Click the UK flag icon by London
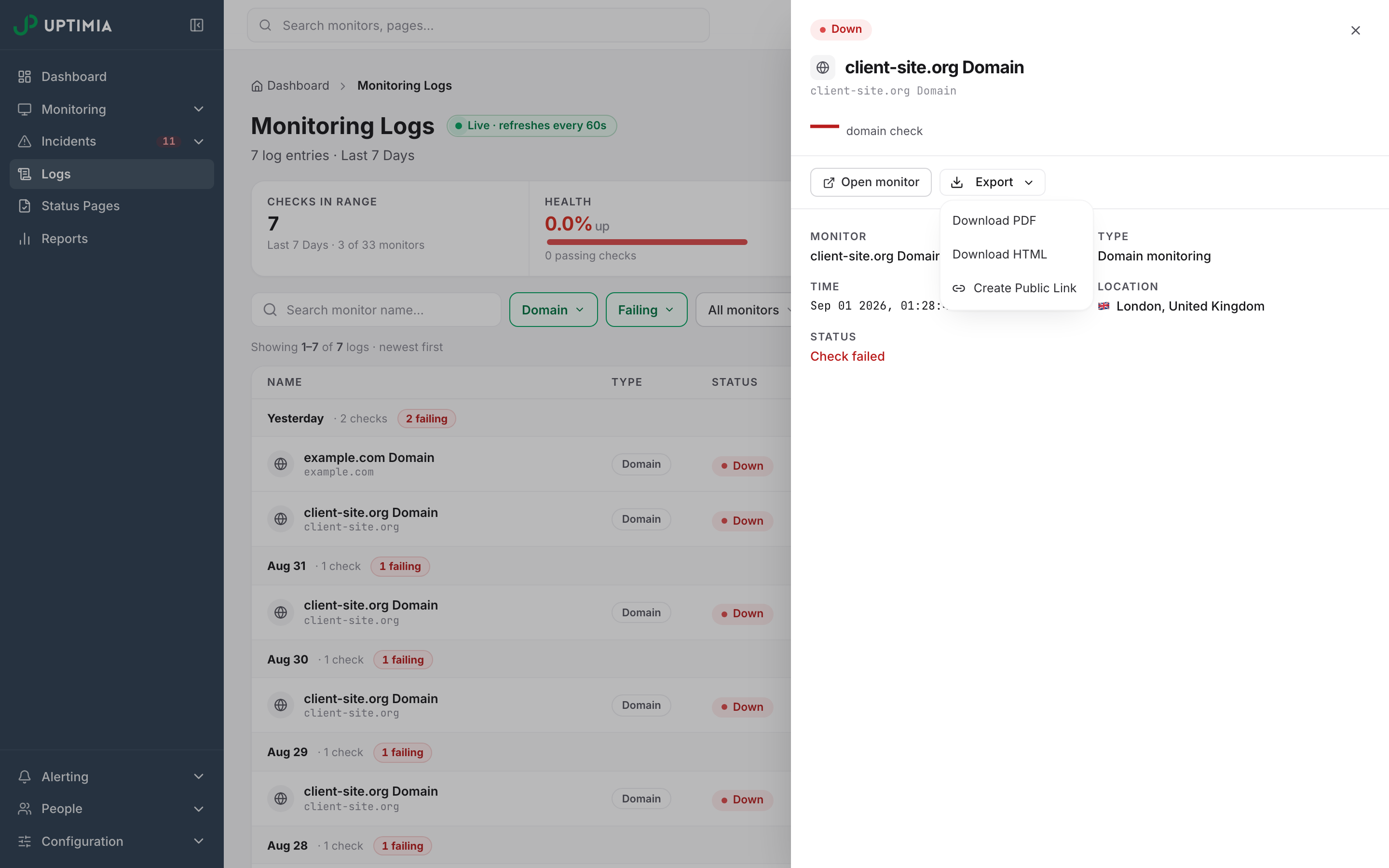The height and width of the screenshot is (868, 1389). click(x=1104, y=306)
